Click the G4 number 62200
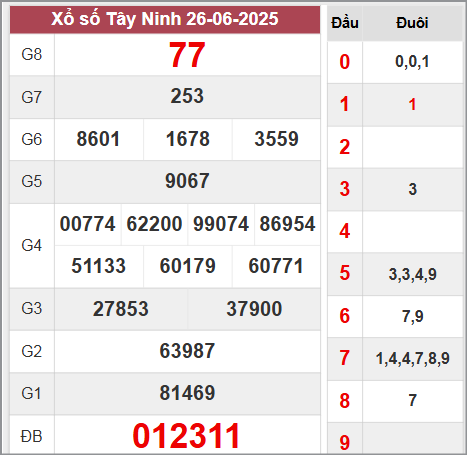Image resolution: width=467 pixels, height=455 pixels. pyautogui.click(x=154, y=224)
